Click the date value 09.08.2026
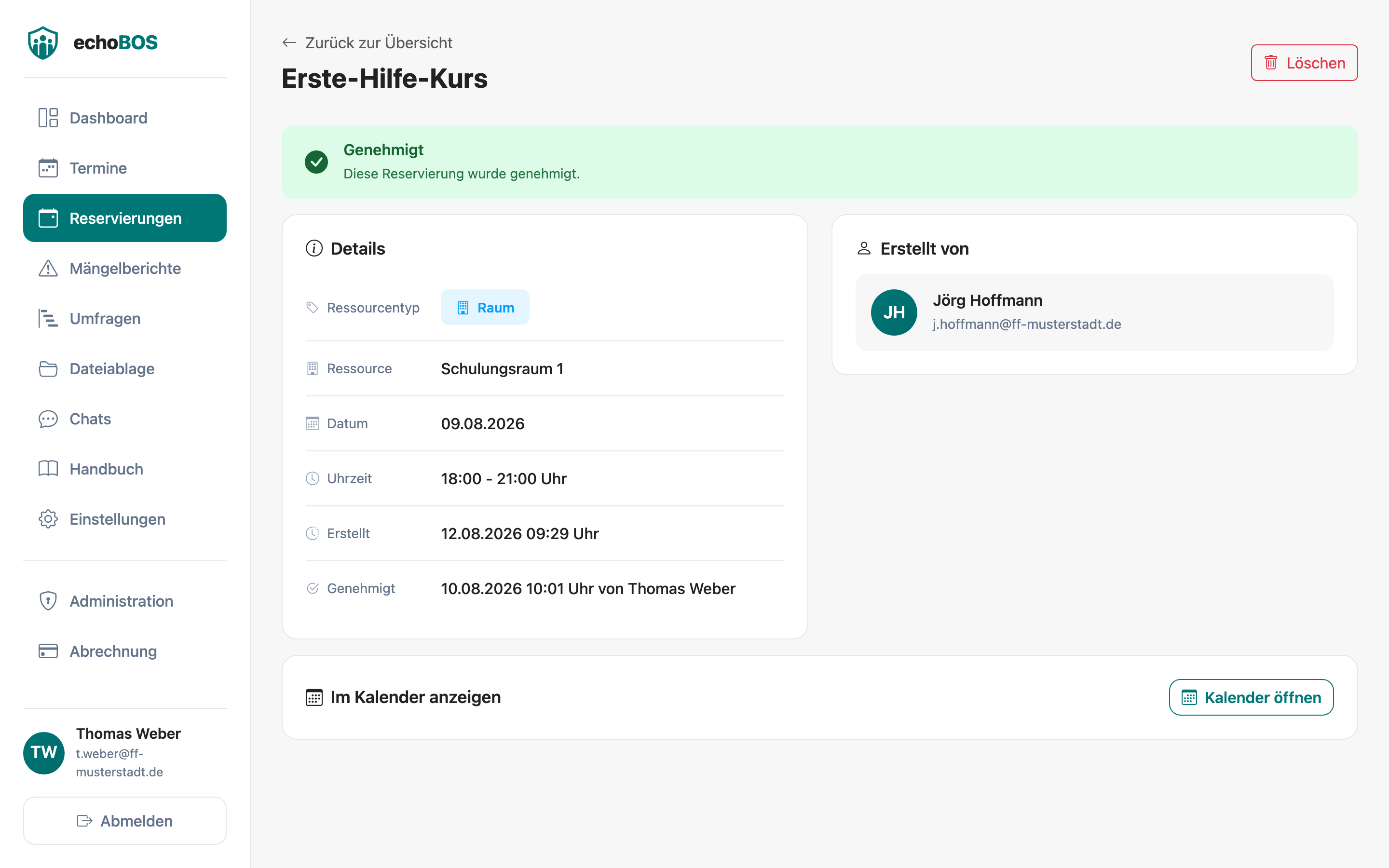 click(x=483, y=424)
